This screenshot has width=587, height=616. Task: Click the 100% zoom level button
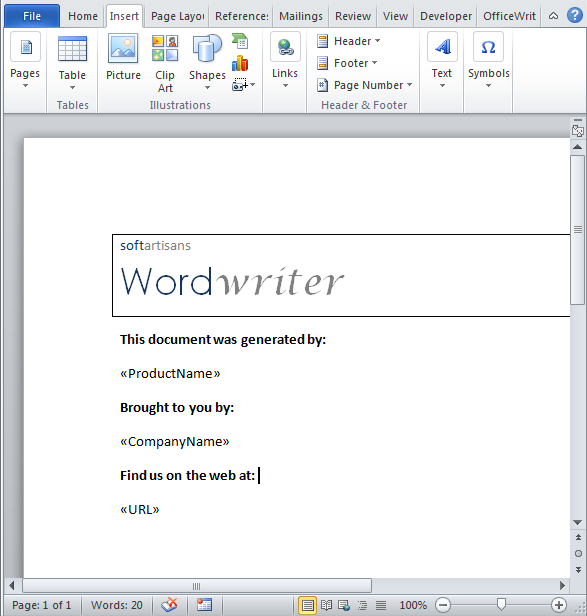click(x=413, y=605)
